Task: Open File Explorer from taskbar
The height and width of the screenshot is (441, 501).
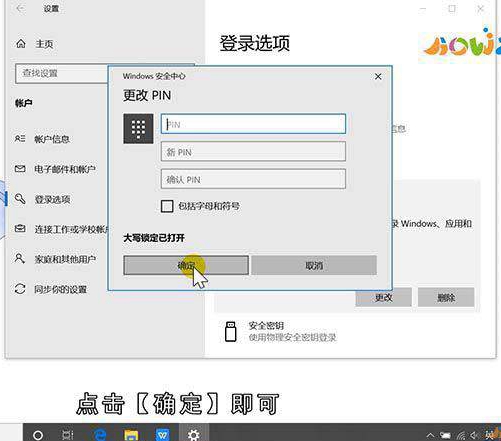Action: [x=131, y=435]
